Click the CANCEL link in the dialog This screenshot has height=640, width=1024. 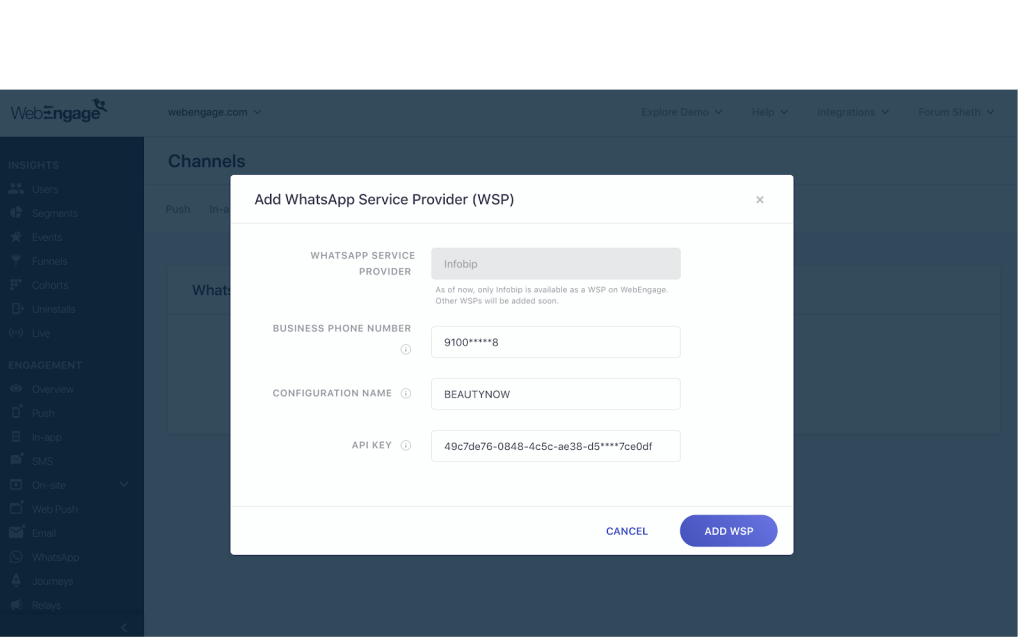pos(627,531)
